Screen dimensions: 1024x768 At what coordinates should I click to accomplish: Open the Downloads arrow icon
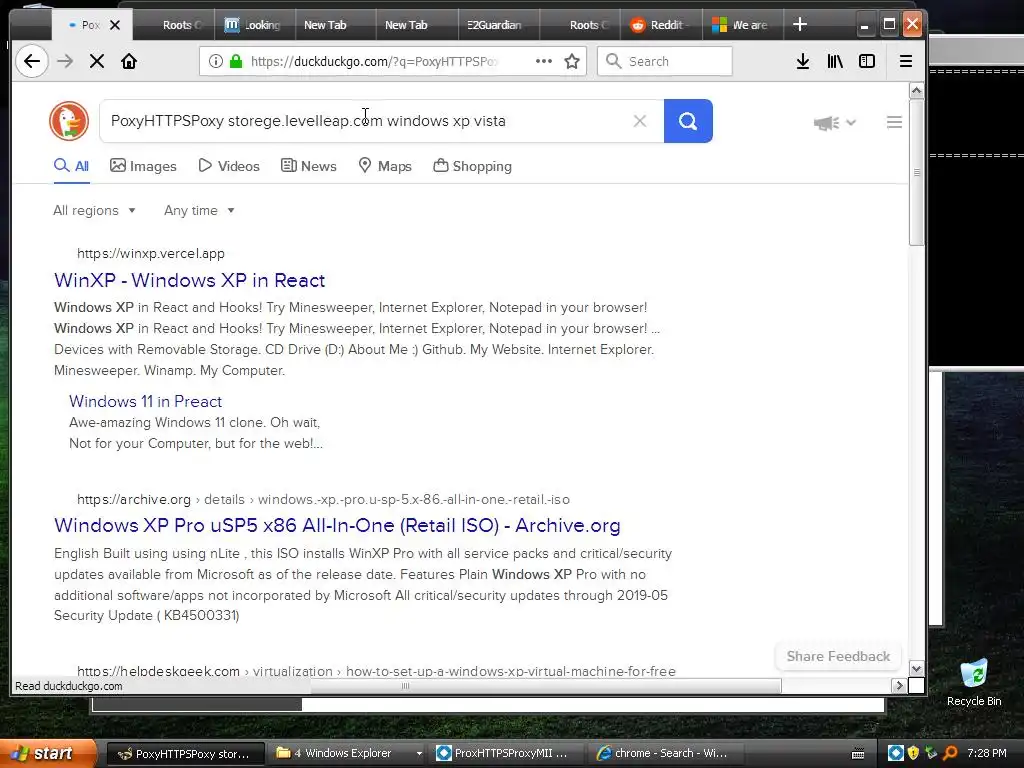(x=803, y=61)
